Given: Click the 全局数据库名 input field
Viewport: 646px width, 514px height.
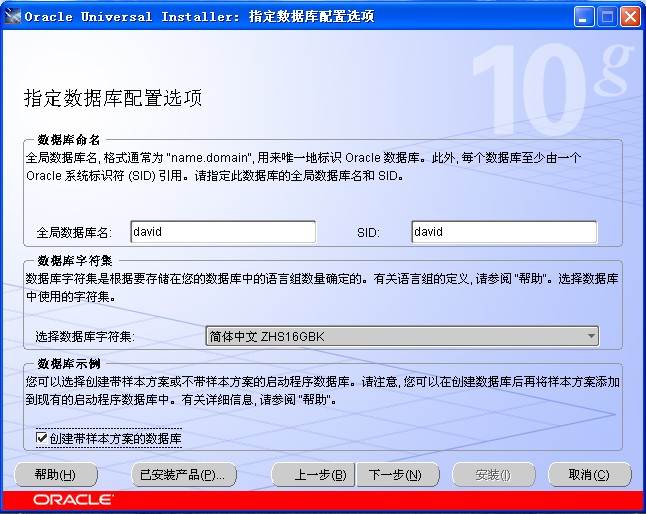Looking at the screenshot, I should [223, 232].
